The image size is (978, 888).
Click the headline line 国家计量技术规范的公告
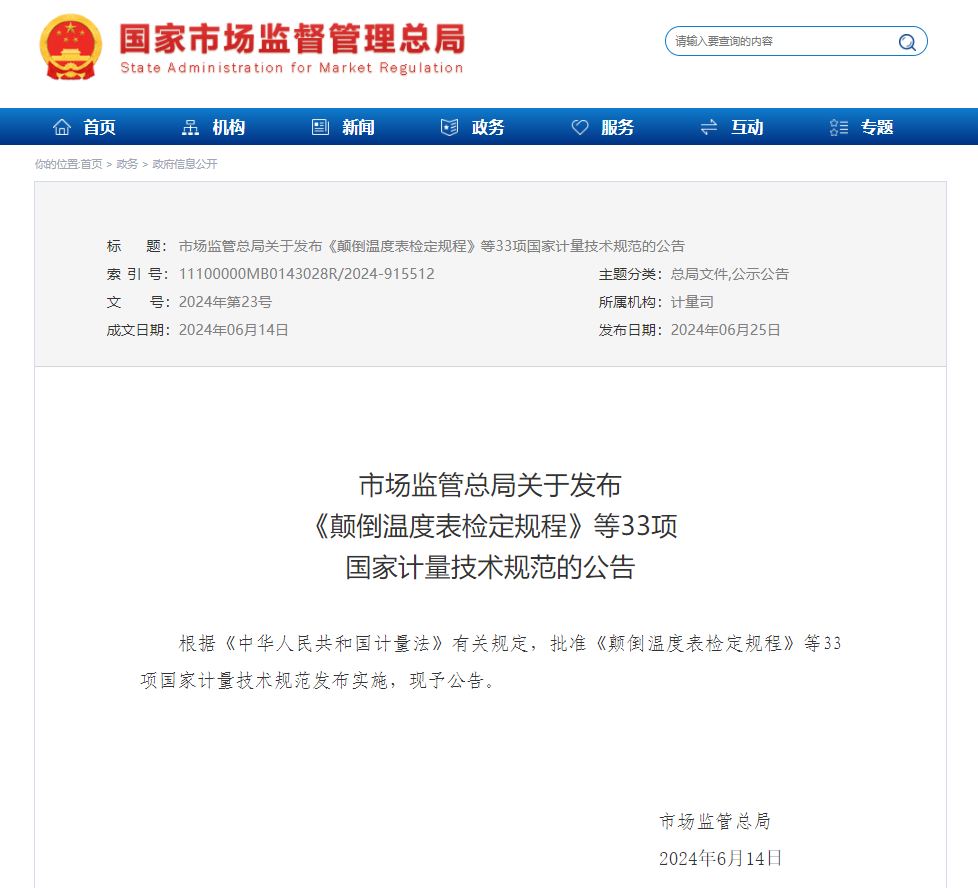point(490,567)
